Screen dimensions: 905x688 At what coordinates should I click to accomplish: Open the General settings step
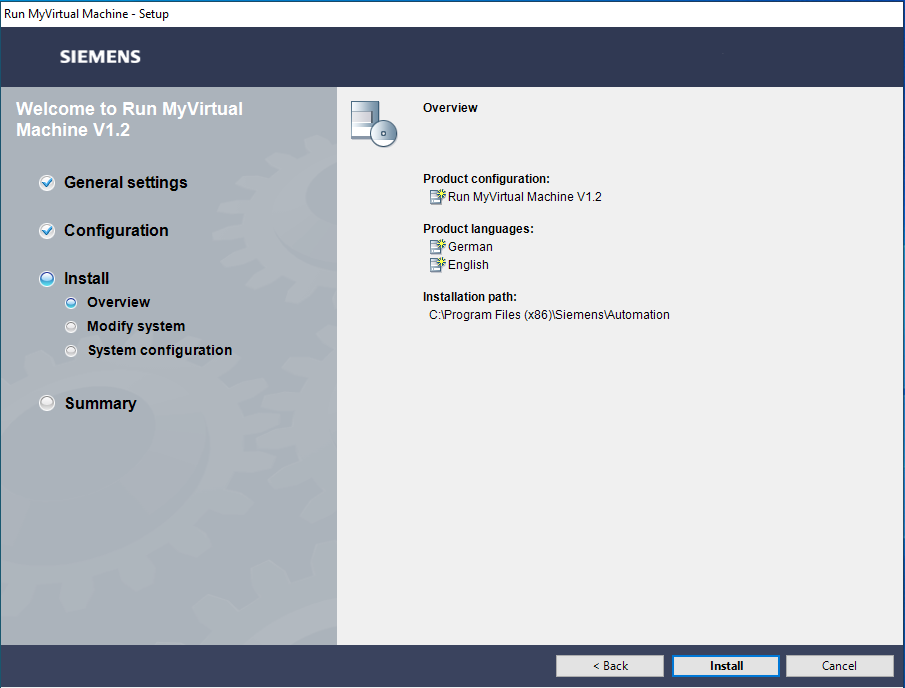125,182
